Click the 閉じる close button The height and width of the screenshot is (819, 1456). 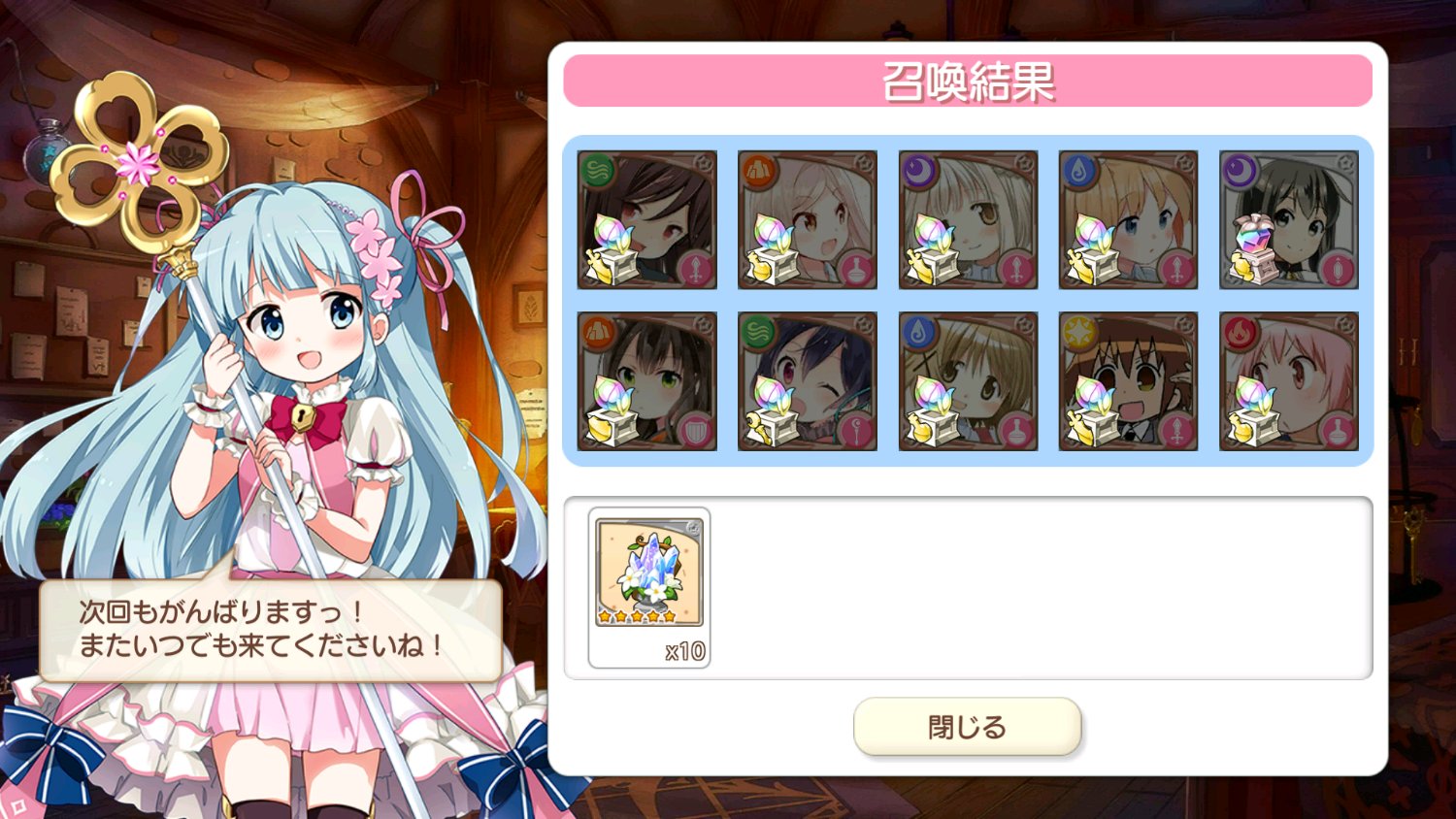pos(967,727)
